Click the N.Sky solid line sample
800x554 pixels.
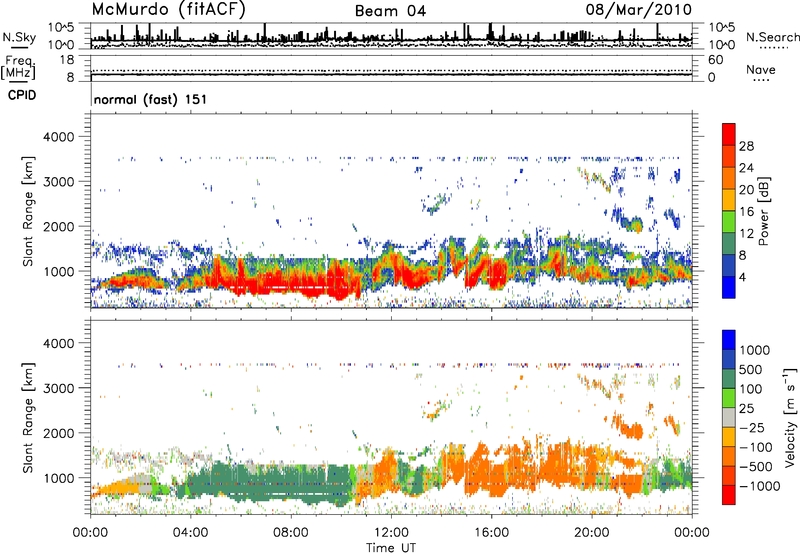tap(19, 47)
